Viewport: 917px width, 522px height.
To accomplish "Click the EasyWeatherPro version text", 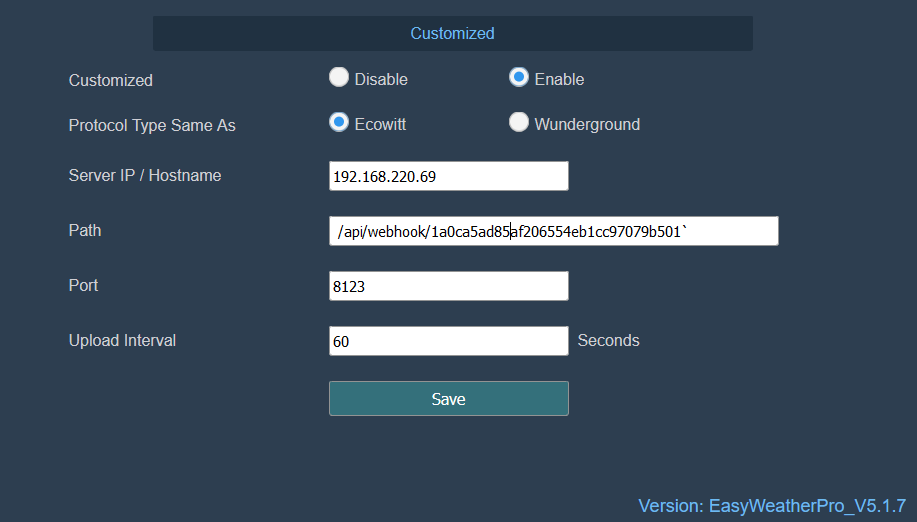I will (772, 506).
